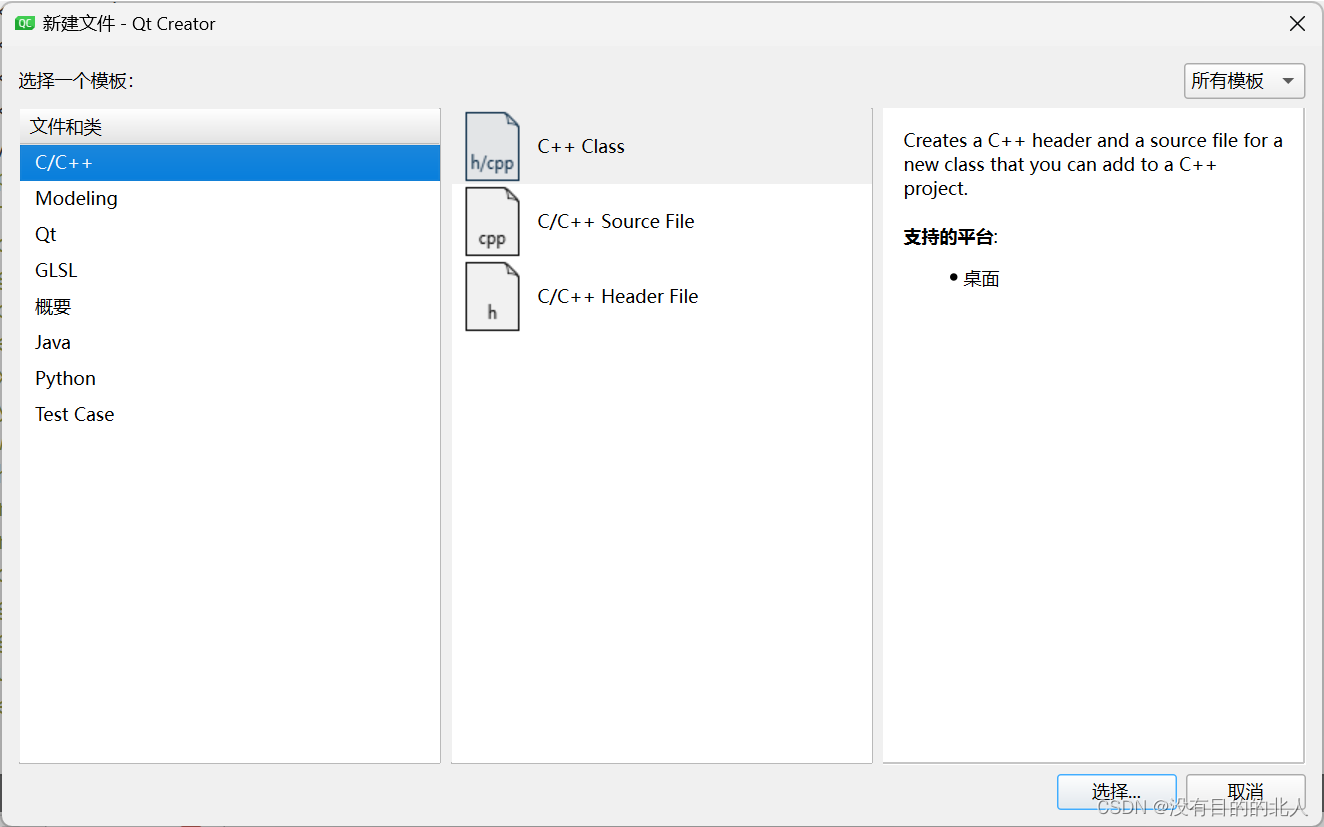This screenshot has width=1324, height=827.
Task: Click the 文件和类 list header
Action: tap(65, 126)
